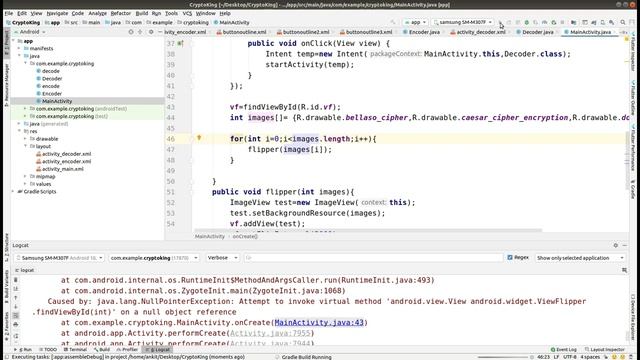Collapse the res folder in project tree

pyautogui.click(x=19, y=131)
